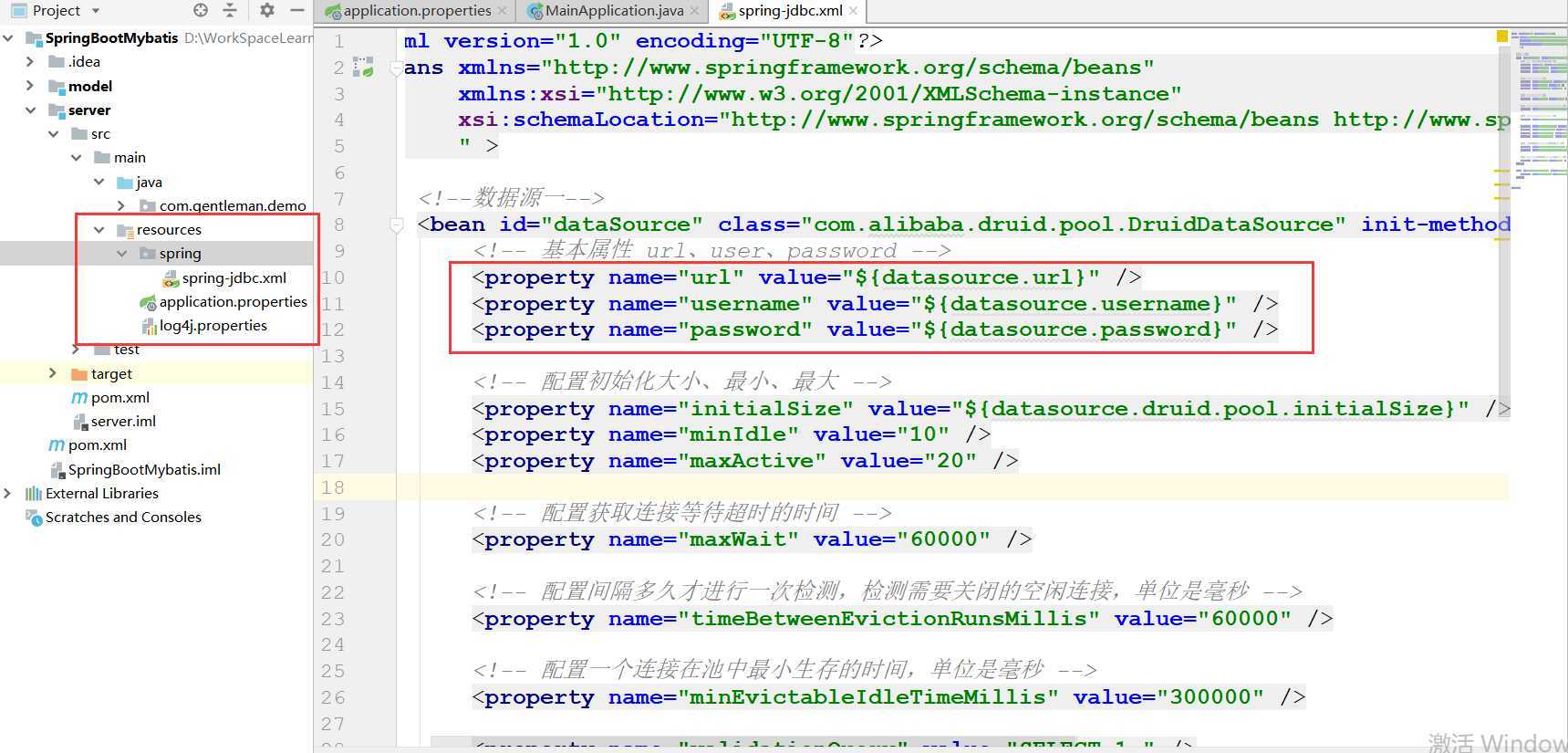This screenshot has width=1568, height=753.
Task: Click the Maven icon of server pom.xml
Action: point(79,397)
